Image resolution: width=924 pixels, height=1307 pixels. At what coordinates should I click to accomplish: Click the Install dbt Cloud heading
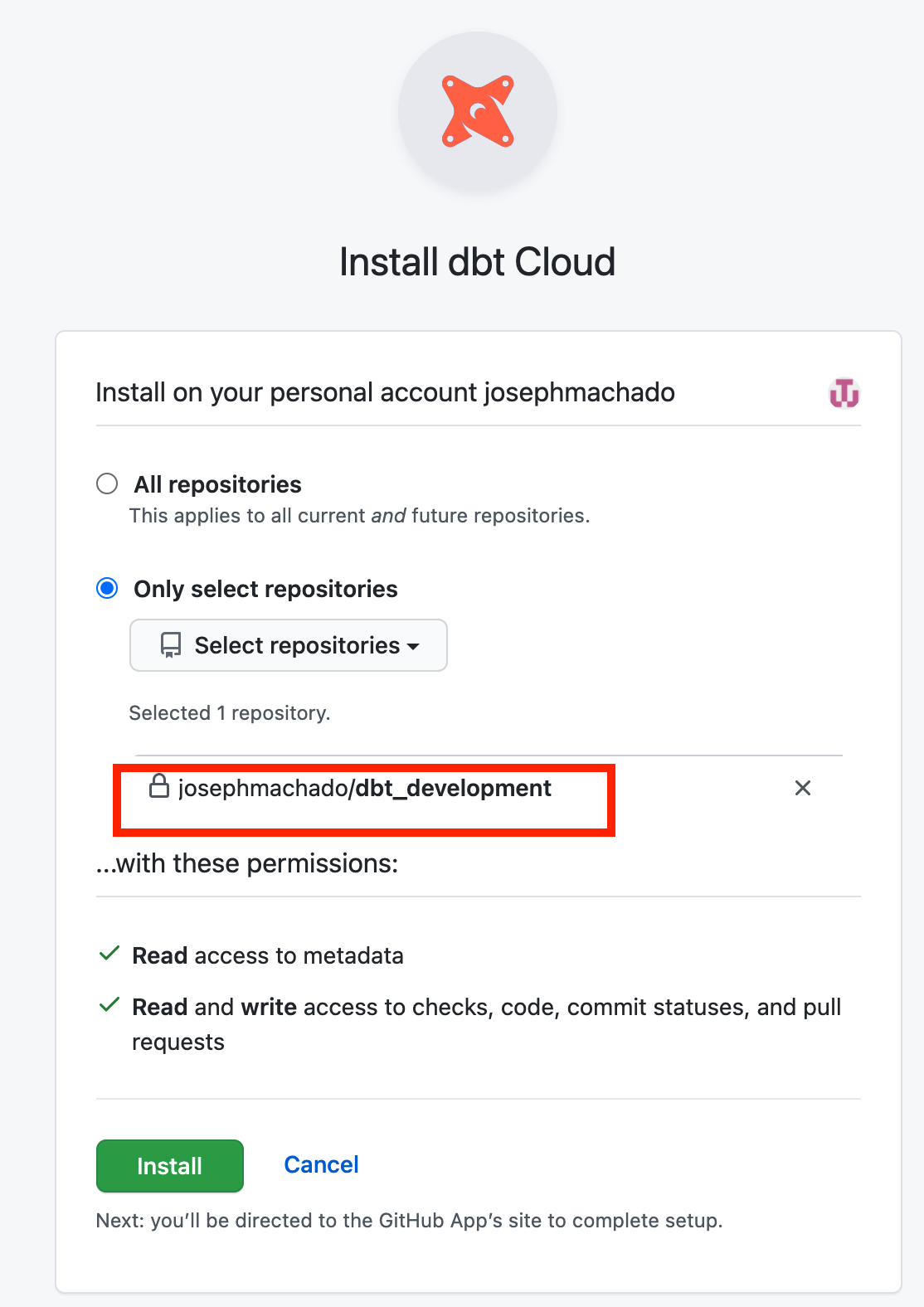pyautogui.click(x=477, y=260)
